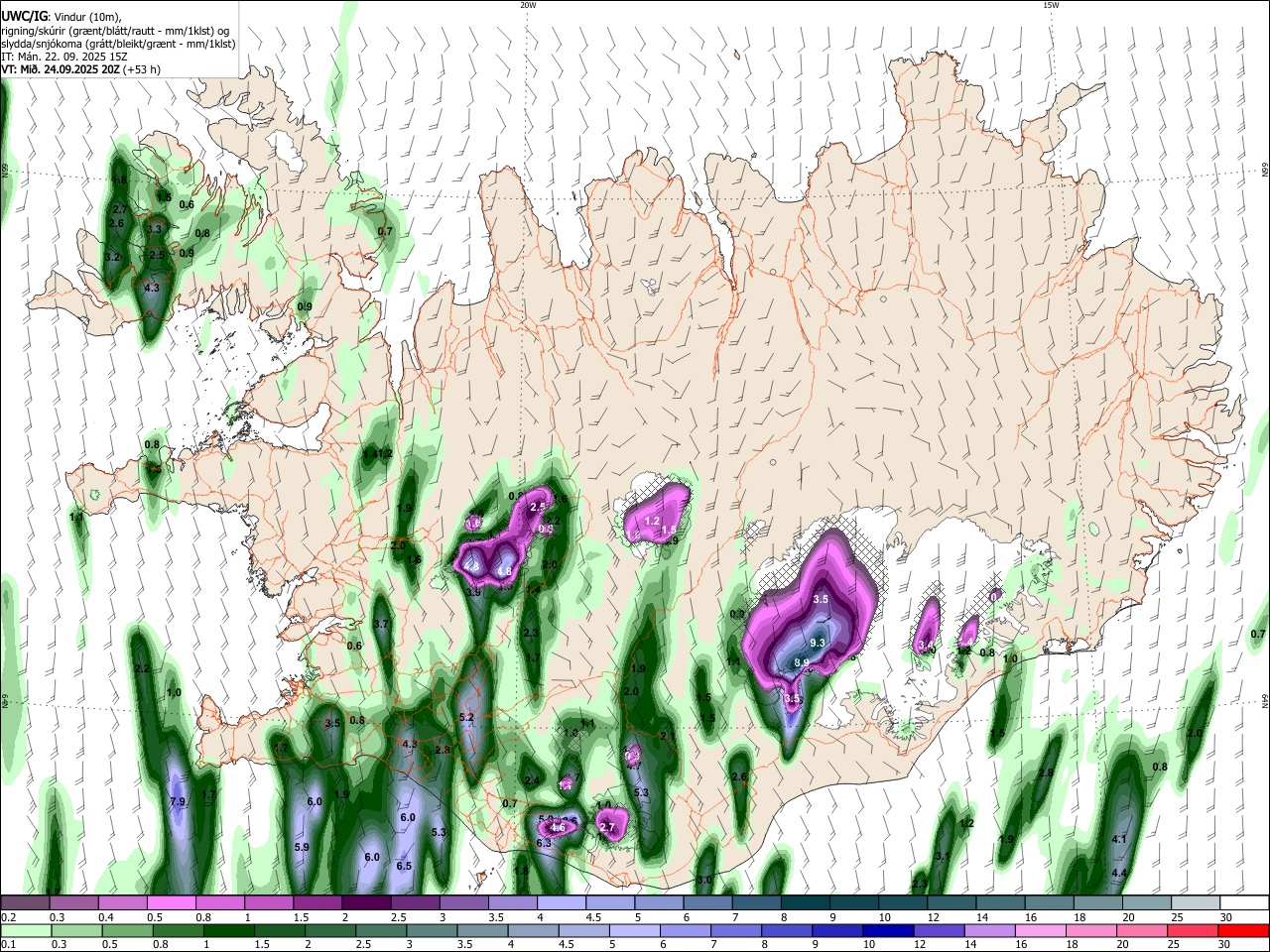Click the 9.3 snowfall value on the glacier
Viewport: 1270px width, 952px height.
pyautogui.click(x=818, y=643)
